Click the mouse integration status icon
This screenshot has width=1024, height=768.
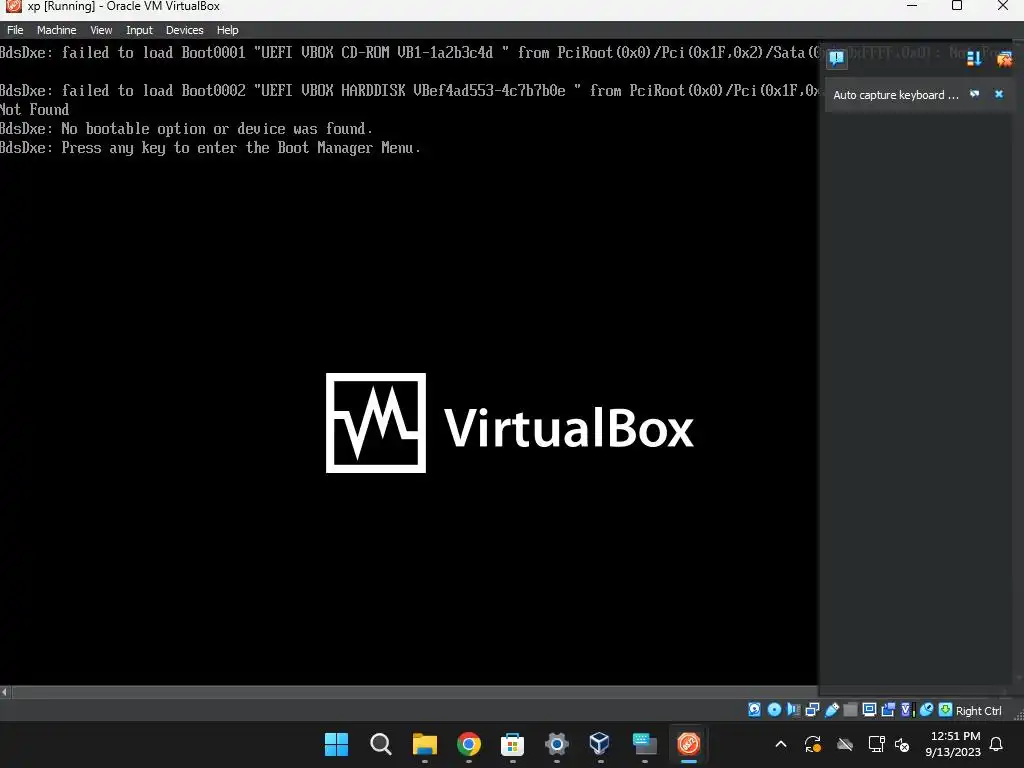click(x=926, y=709)
